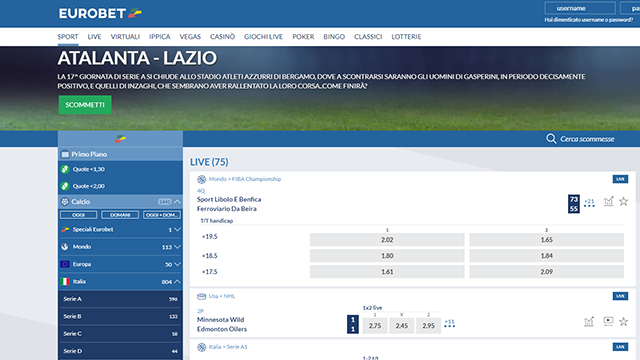Select odds 1.61 for +17.5 handicap

(x=387, y=271)
